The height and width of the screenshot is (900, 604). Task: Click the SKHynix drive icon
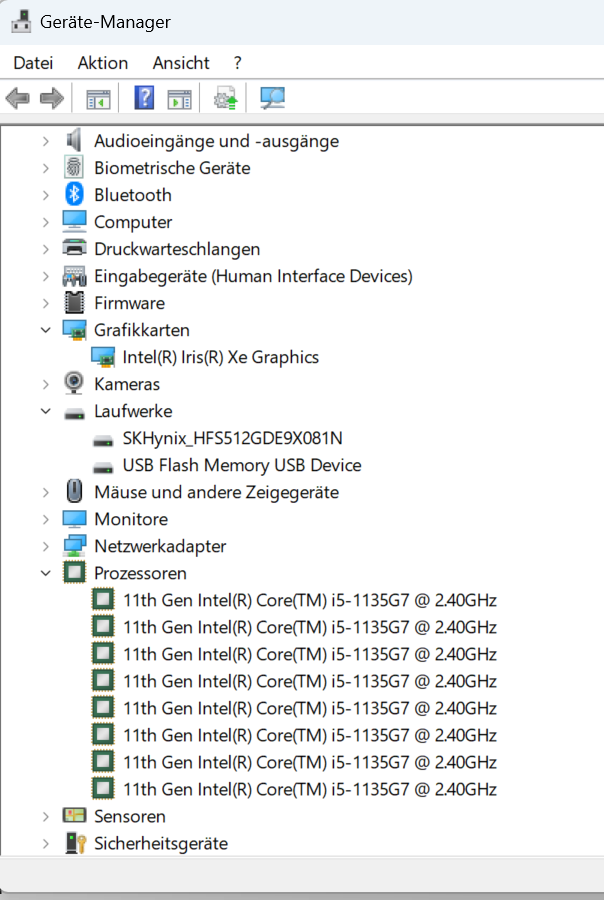click(x=103, y=441)
